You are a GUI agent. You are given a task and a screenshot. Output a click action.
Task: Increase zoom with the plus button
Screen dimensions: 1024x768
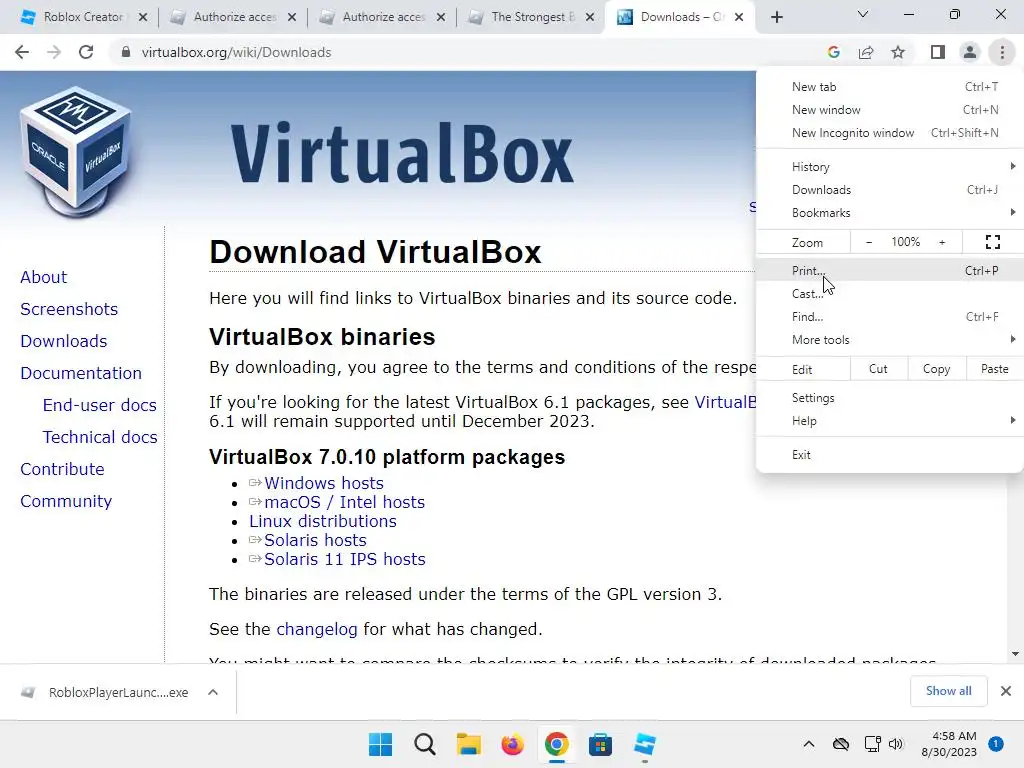coord(942,242)
